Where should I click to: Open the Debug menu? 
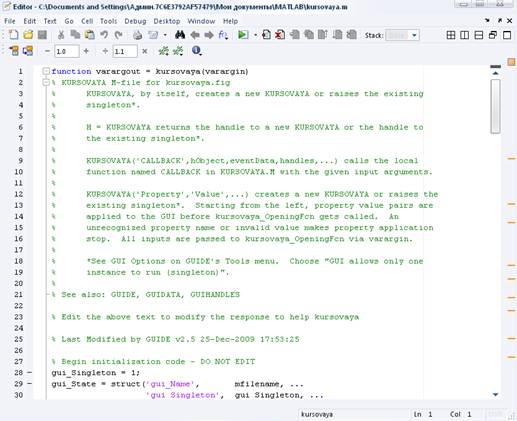click(x=135, y=21)
